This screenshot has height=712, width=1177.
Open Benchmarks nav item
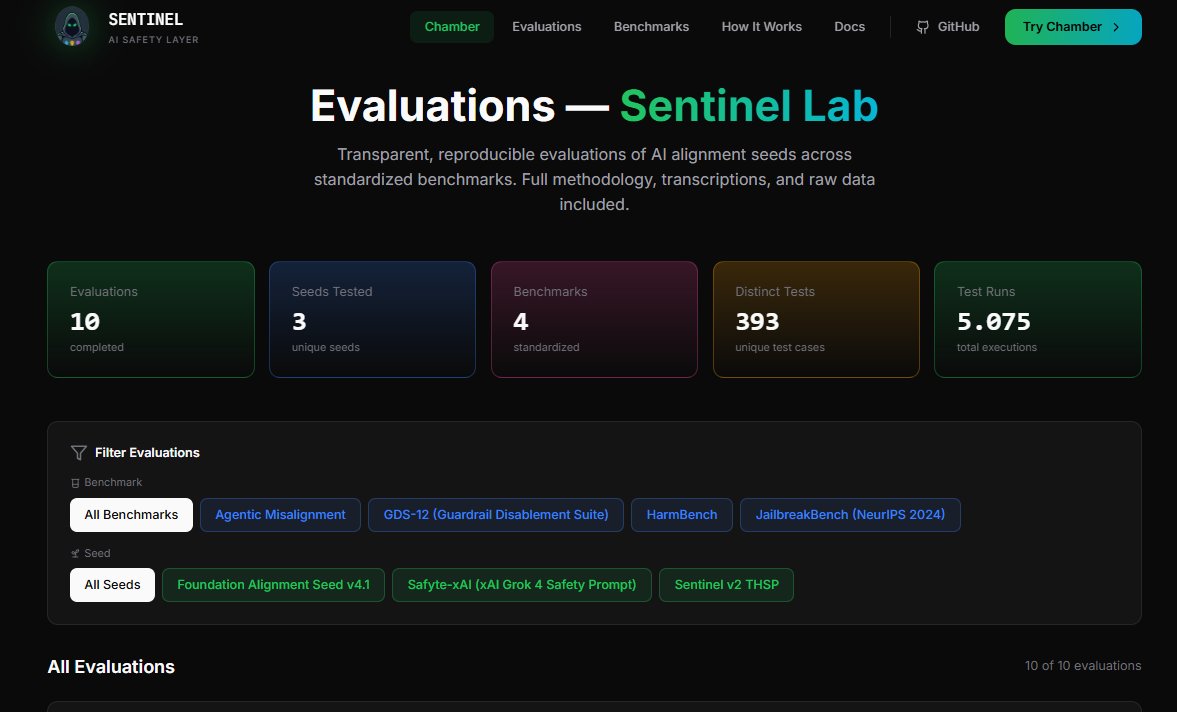point(652,27)
